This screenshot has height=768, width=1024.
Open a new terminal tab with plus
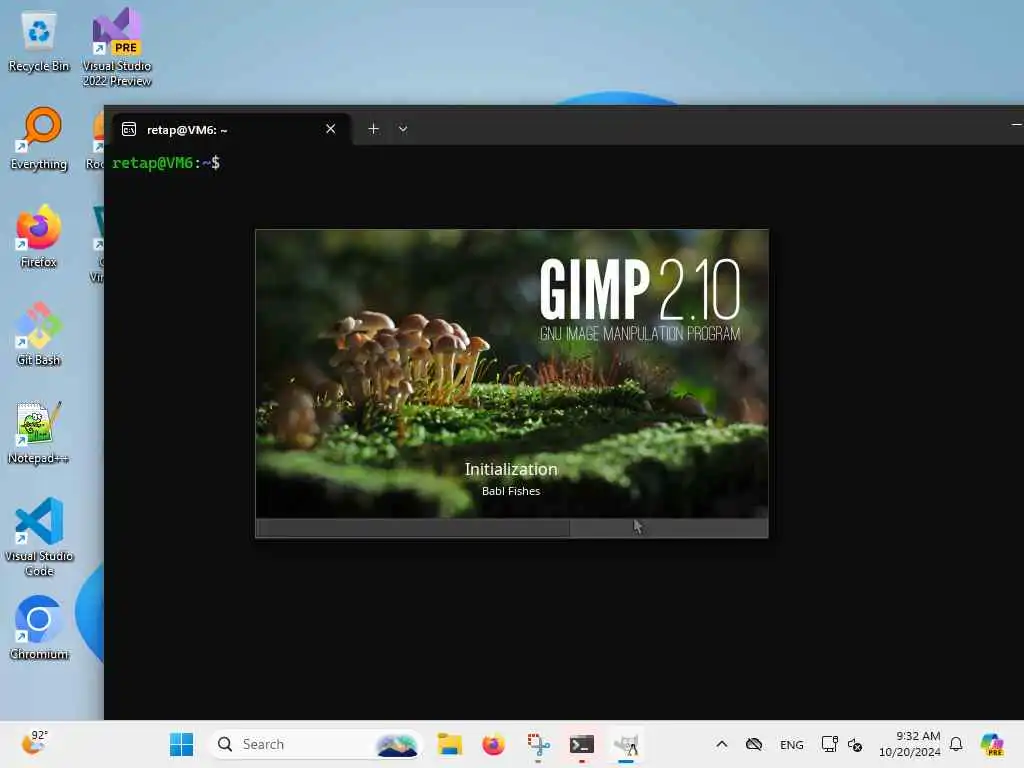(x=374, y=129)
